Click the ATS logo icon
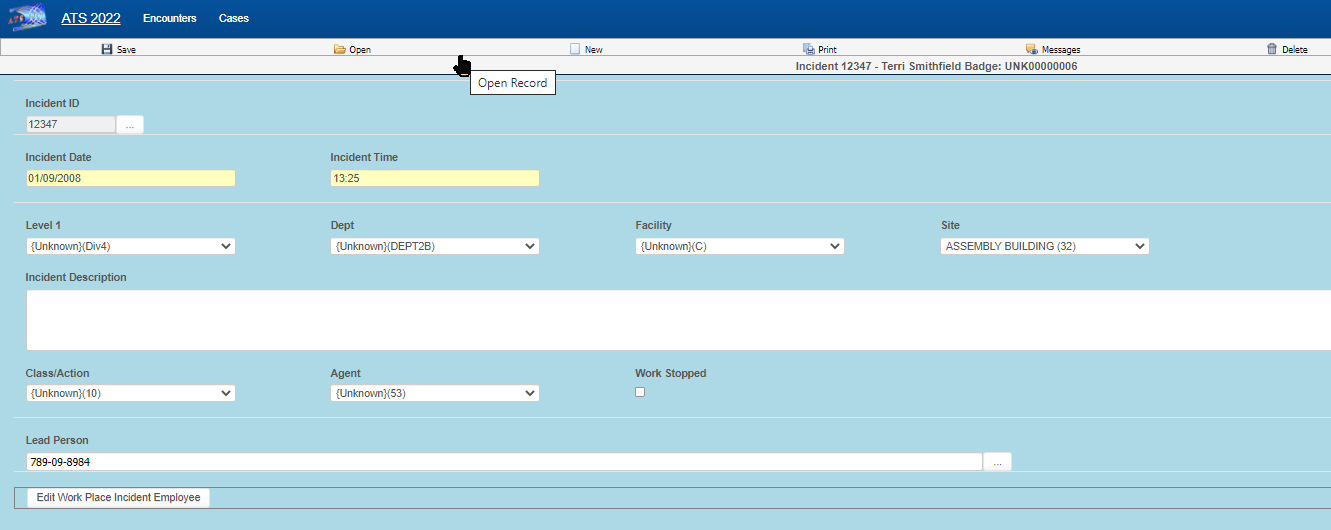 [x=28, y=18]
